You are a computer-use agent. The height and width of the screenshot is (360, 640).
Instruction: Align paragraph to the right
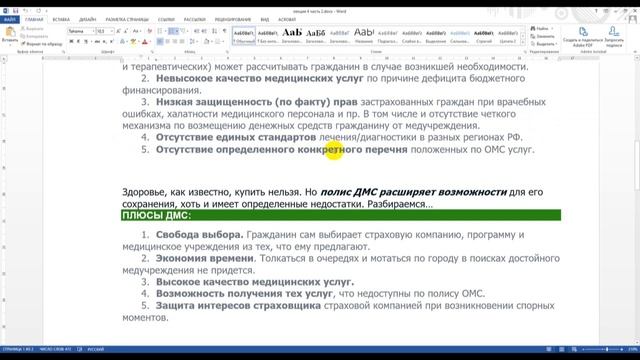coord(175,42)
